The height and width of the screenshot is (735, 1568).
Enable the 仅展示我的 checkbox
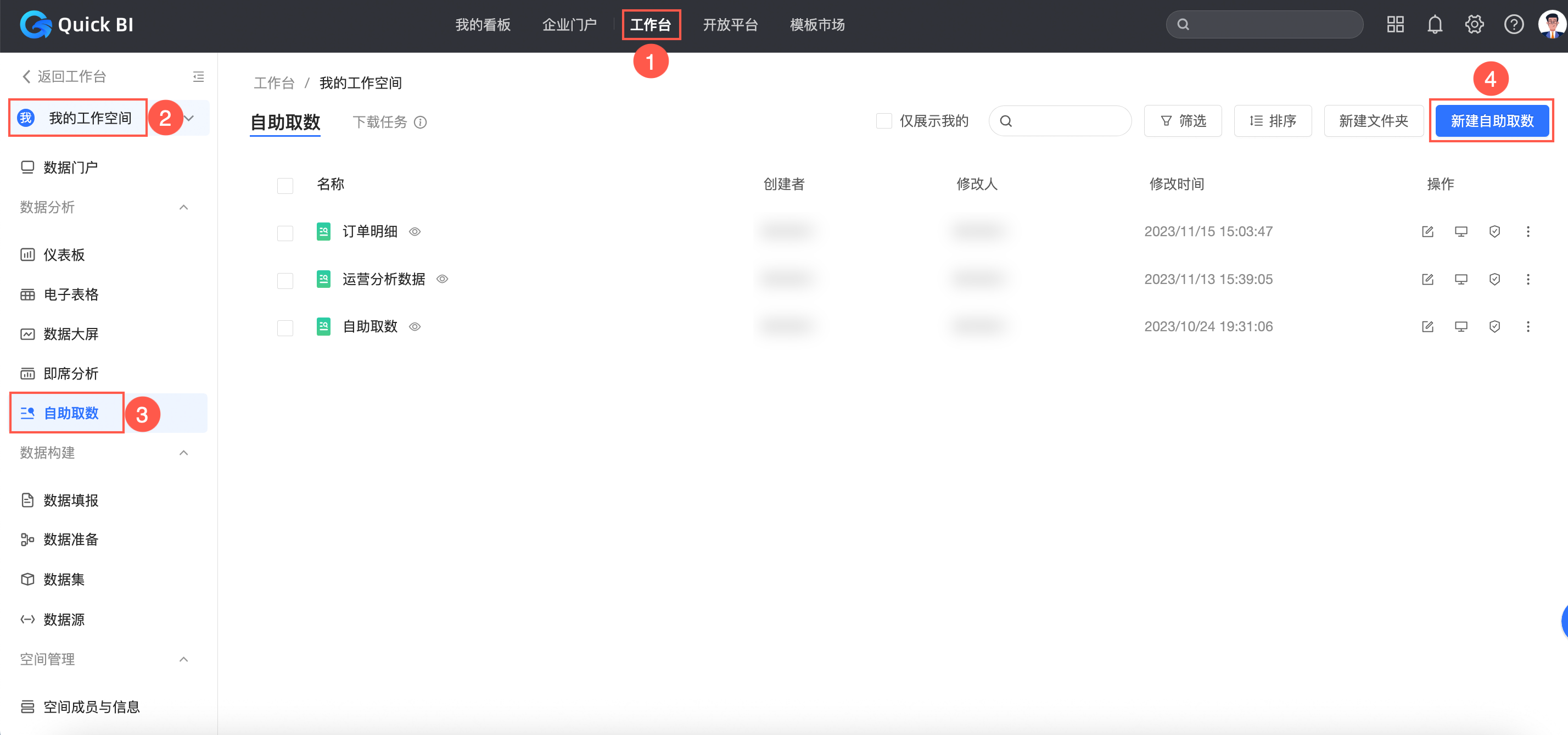883,120
